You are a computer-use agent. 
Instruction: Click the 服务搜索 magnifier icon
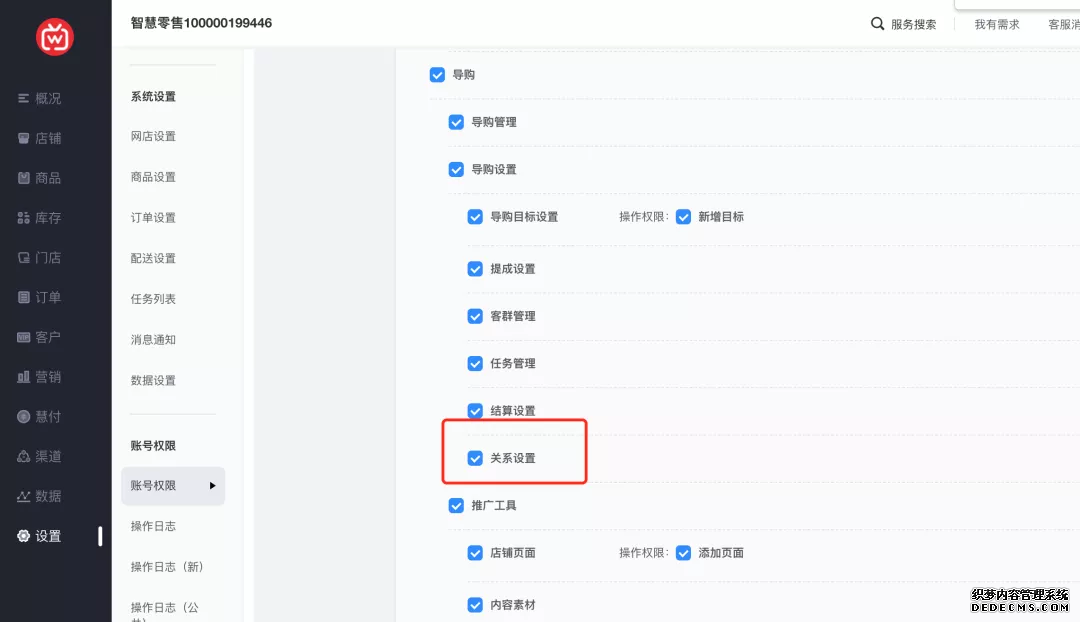point(877,23)
